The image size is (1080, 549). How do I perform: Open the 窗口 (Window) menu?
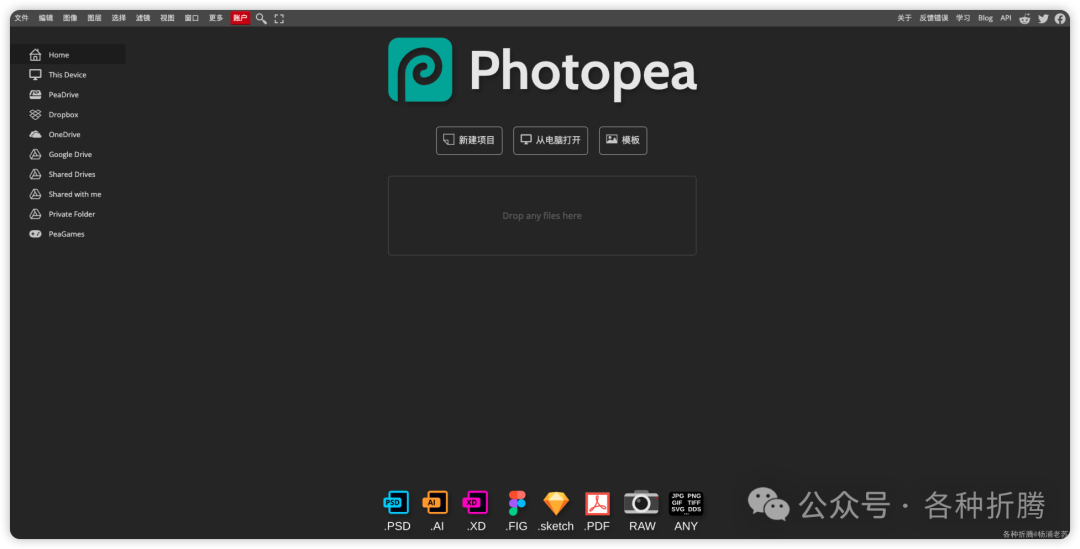tap(191, 19)
